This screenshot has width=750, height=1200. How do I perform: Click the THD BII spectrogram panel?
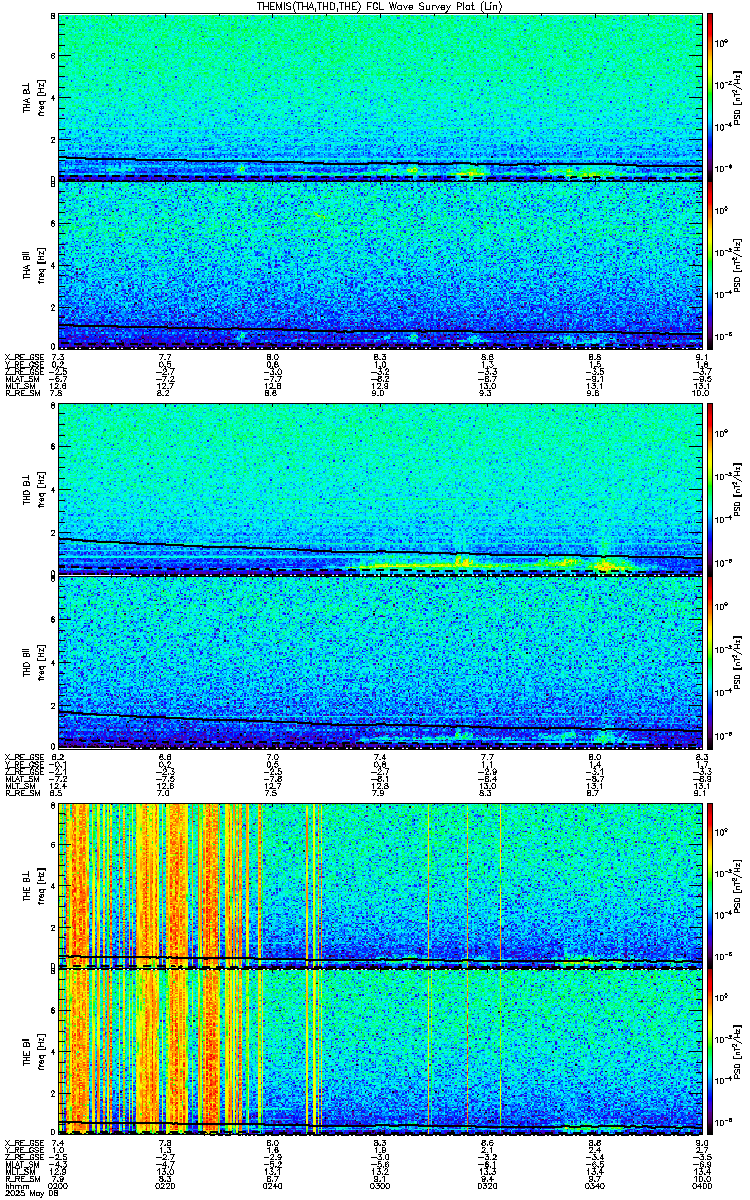point(380,662)
